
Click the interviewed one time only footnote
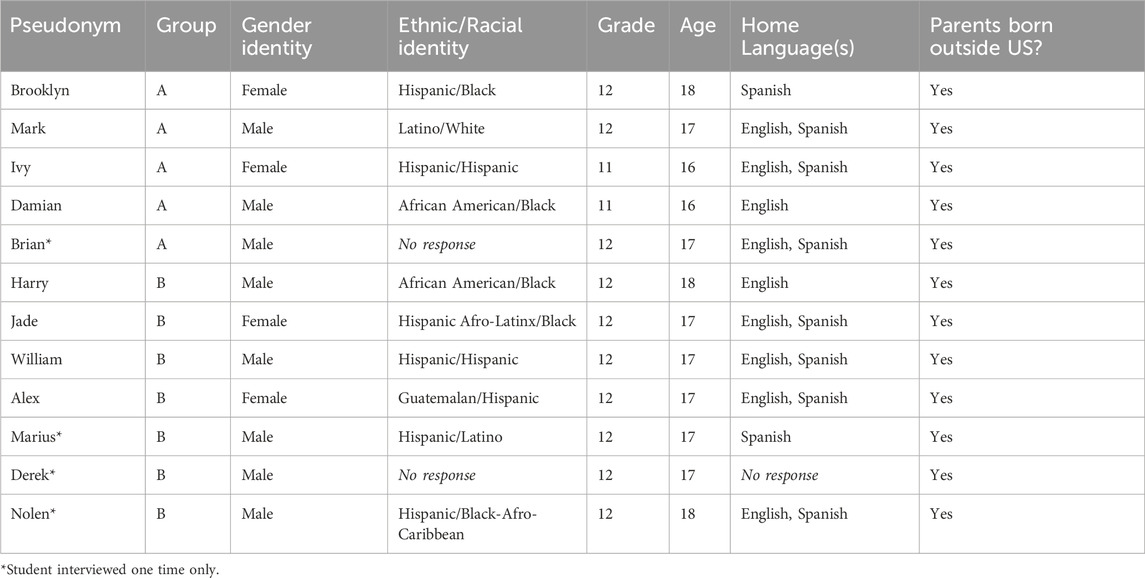click(x=98, y=569)
